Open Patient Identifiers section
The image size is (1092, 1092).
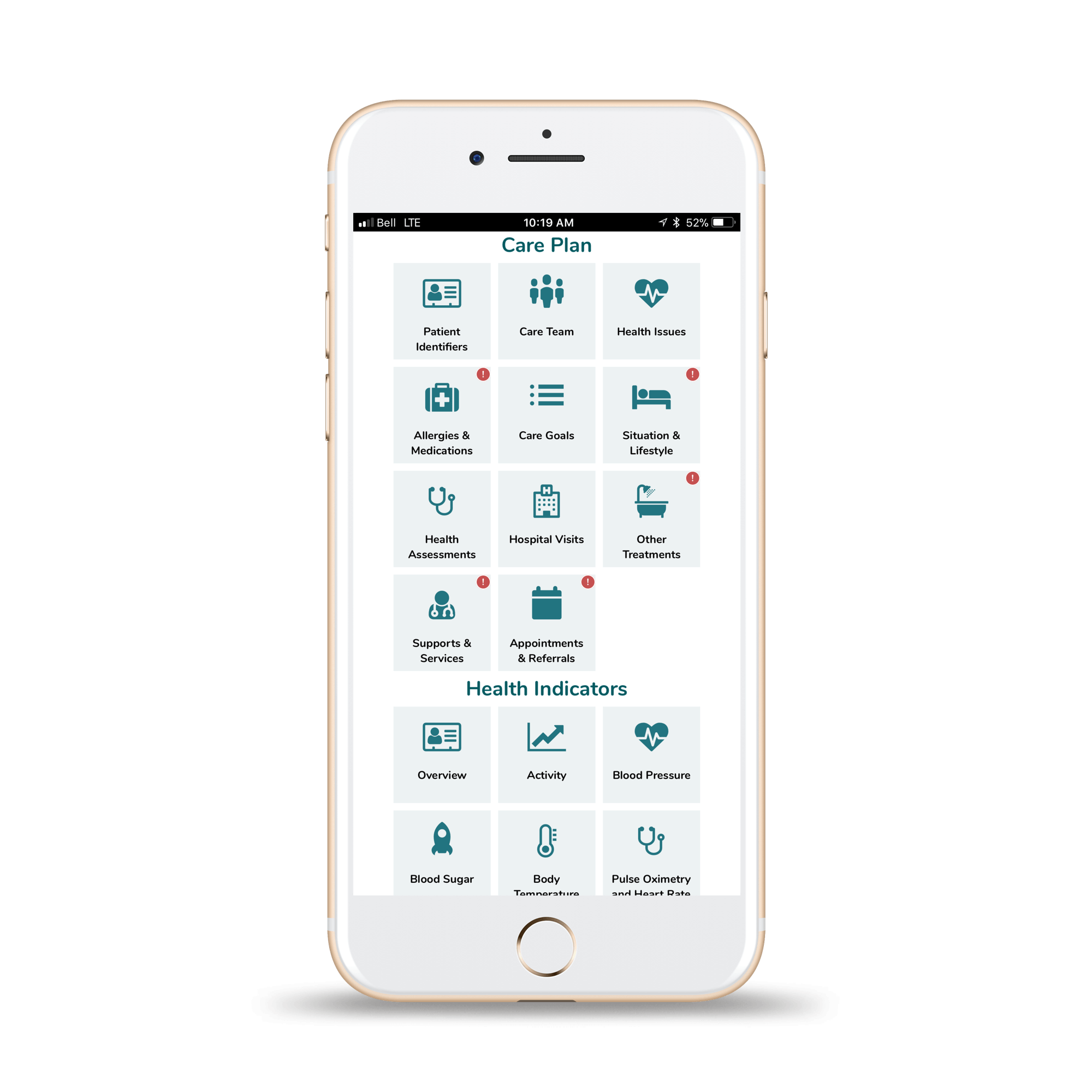coord(441,308)
